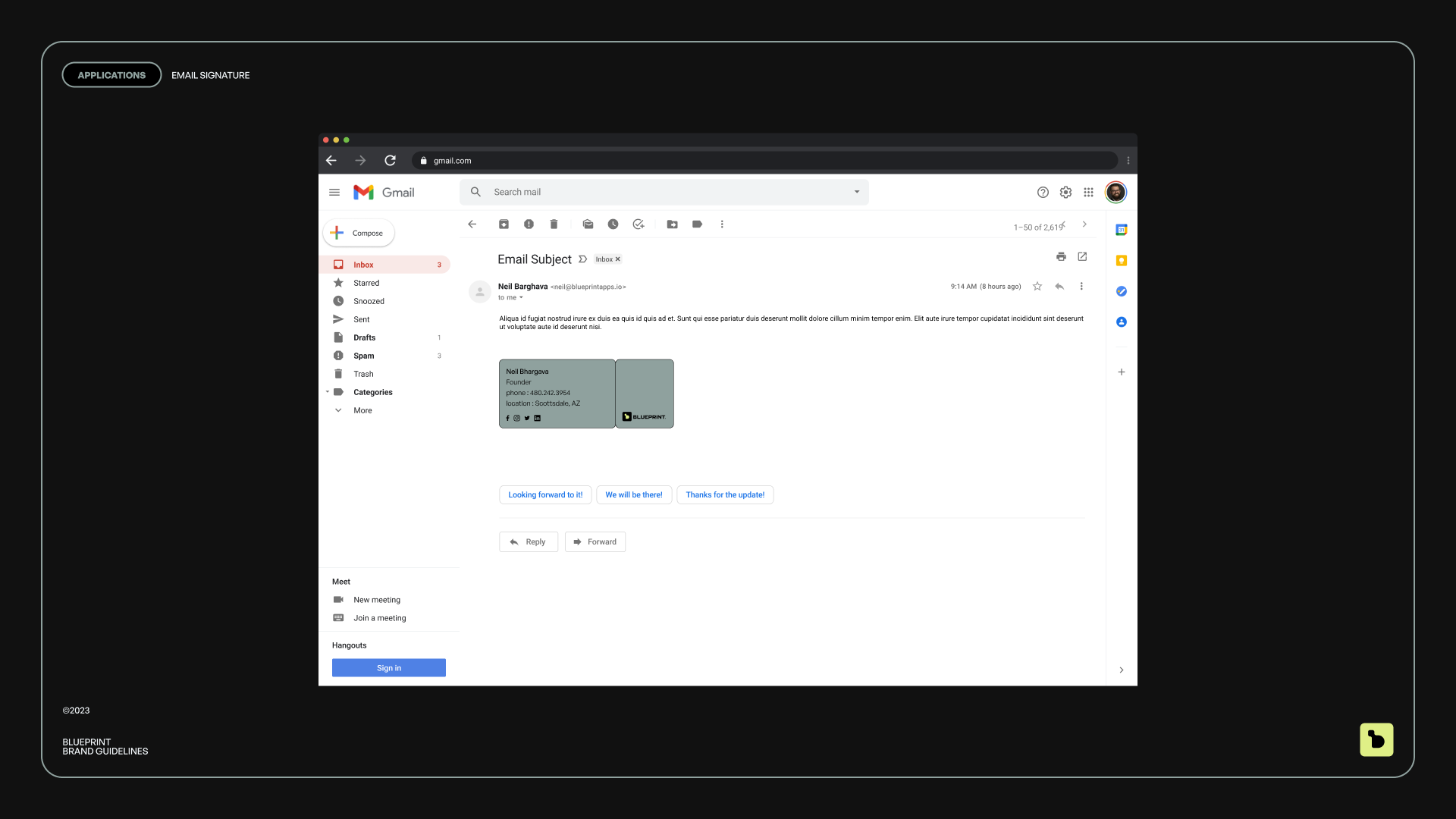
Task: Star the message from Neil Barghava
Action: point(1037,287)
